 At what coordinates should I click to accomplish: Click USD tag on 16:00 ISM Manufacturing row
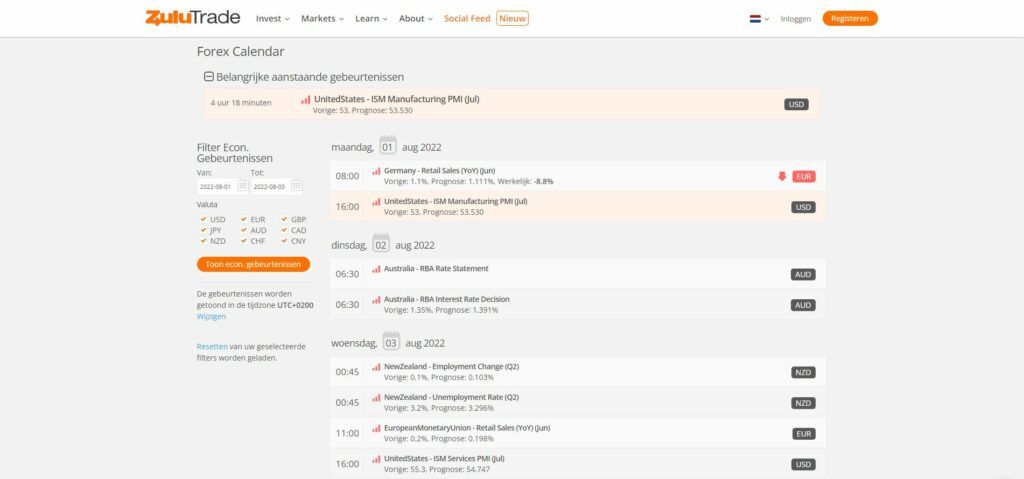coord(803,207)
